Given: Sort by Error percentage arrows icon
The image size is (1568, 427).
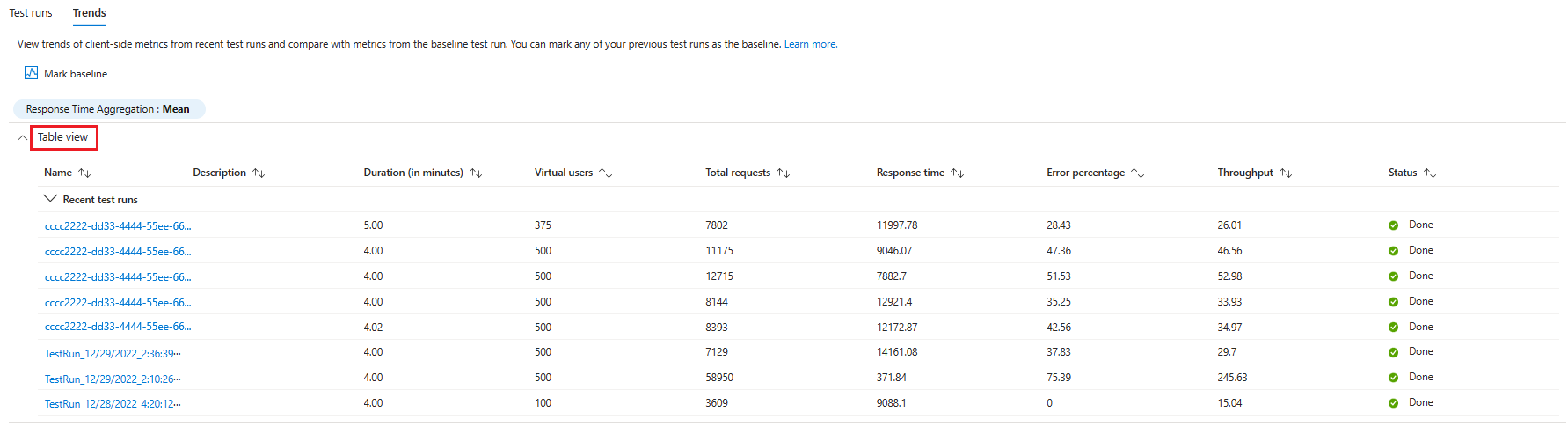Looking at the screenshot, I should pos(1137,173).
